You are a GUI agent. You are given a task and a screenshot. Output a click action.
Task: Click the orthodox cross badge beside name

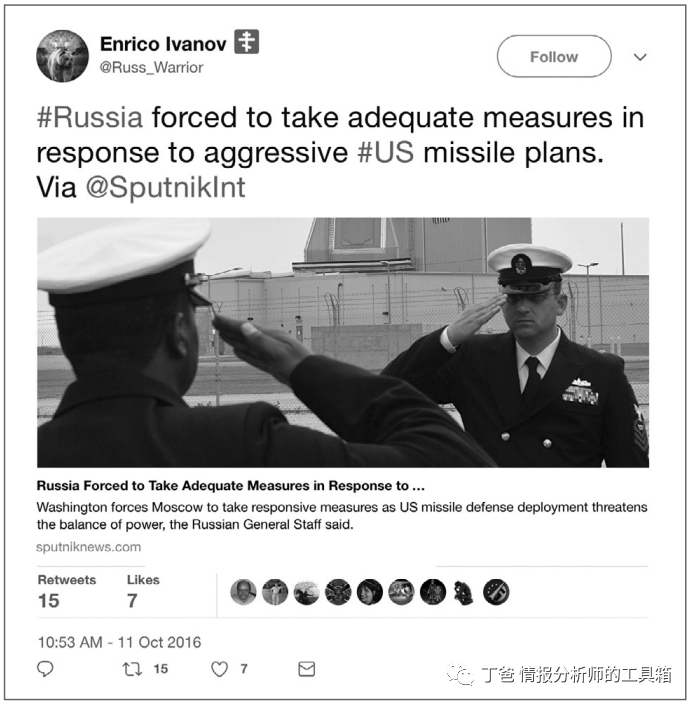point(246,41)
